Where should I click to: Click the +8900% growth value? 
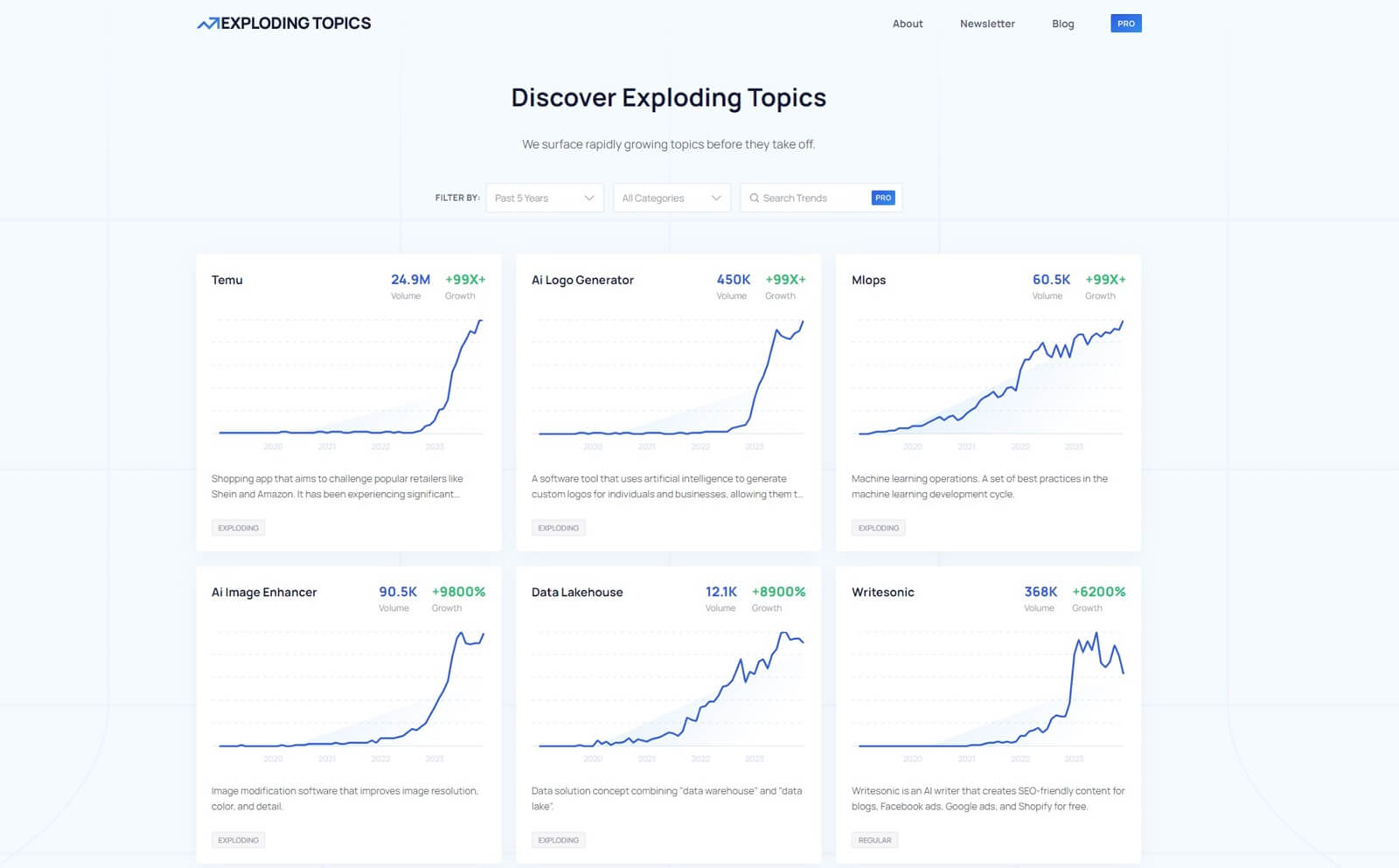pos(778,592)
